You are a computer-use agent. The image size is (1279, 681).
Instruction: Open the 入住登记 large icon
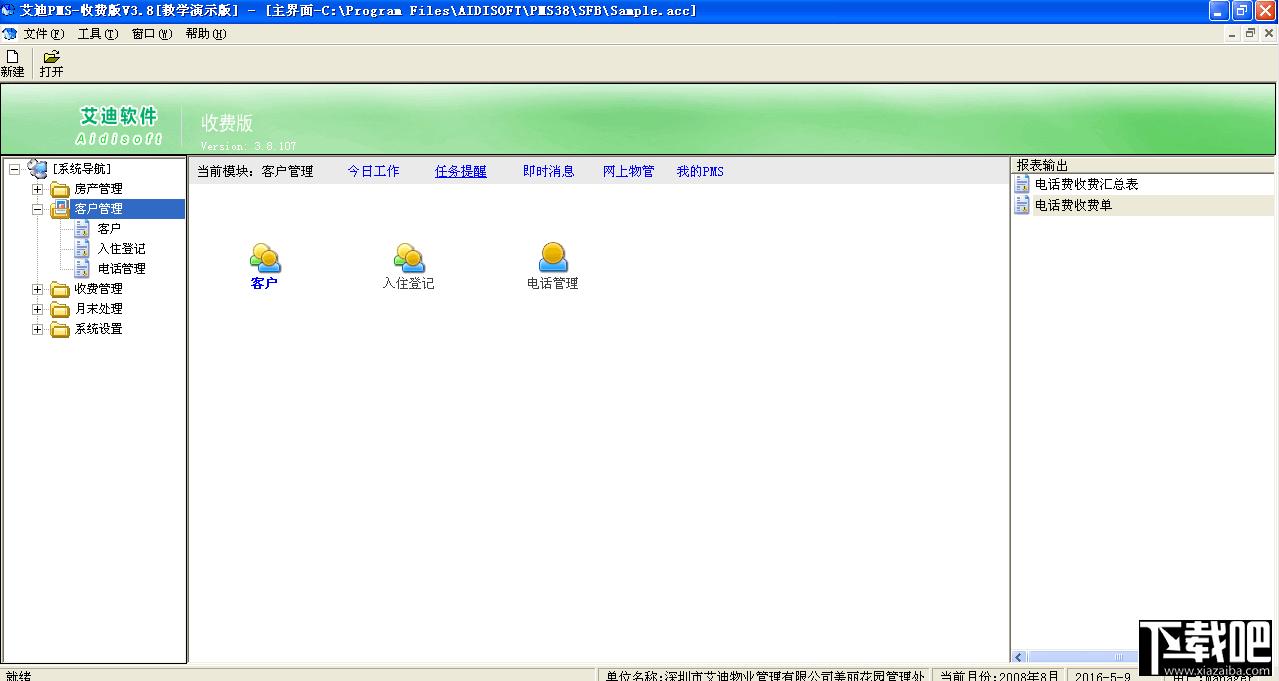pyautogui.click(x=408, y=258)
